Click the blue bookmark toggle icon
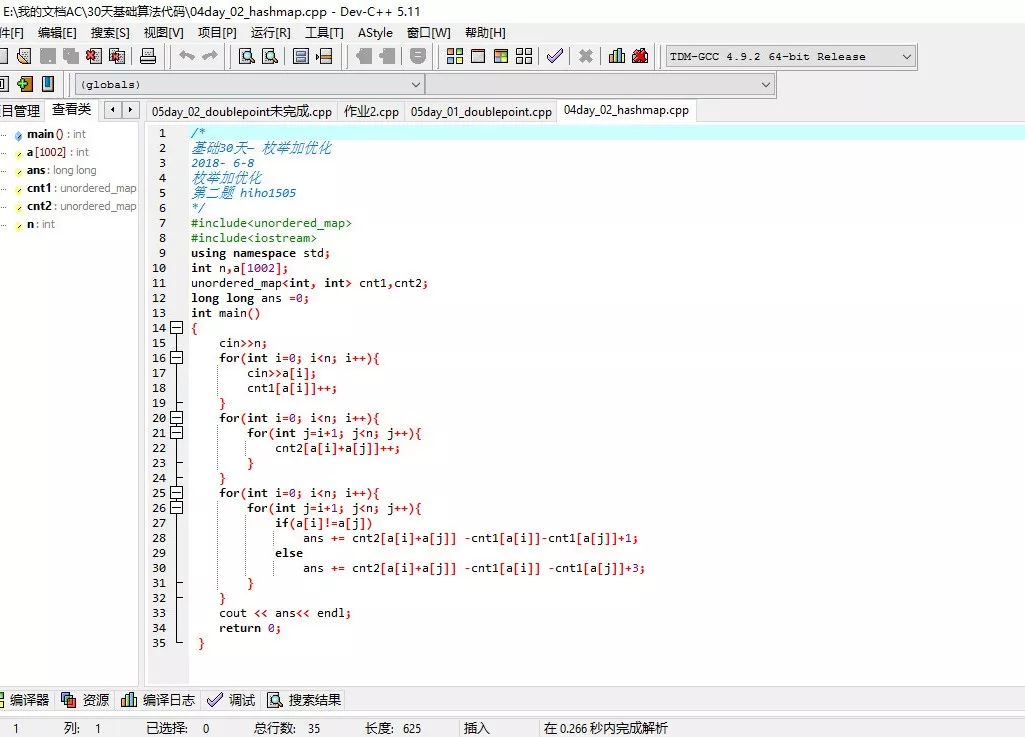 (x=48, y=84)
